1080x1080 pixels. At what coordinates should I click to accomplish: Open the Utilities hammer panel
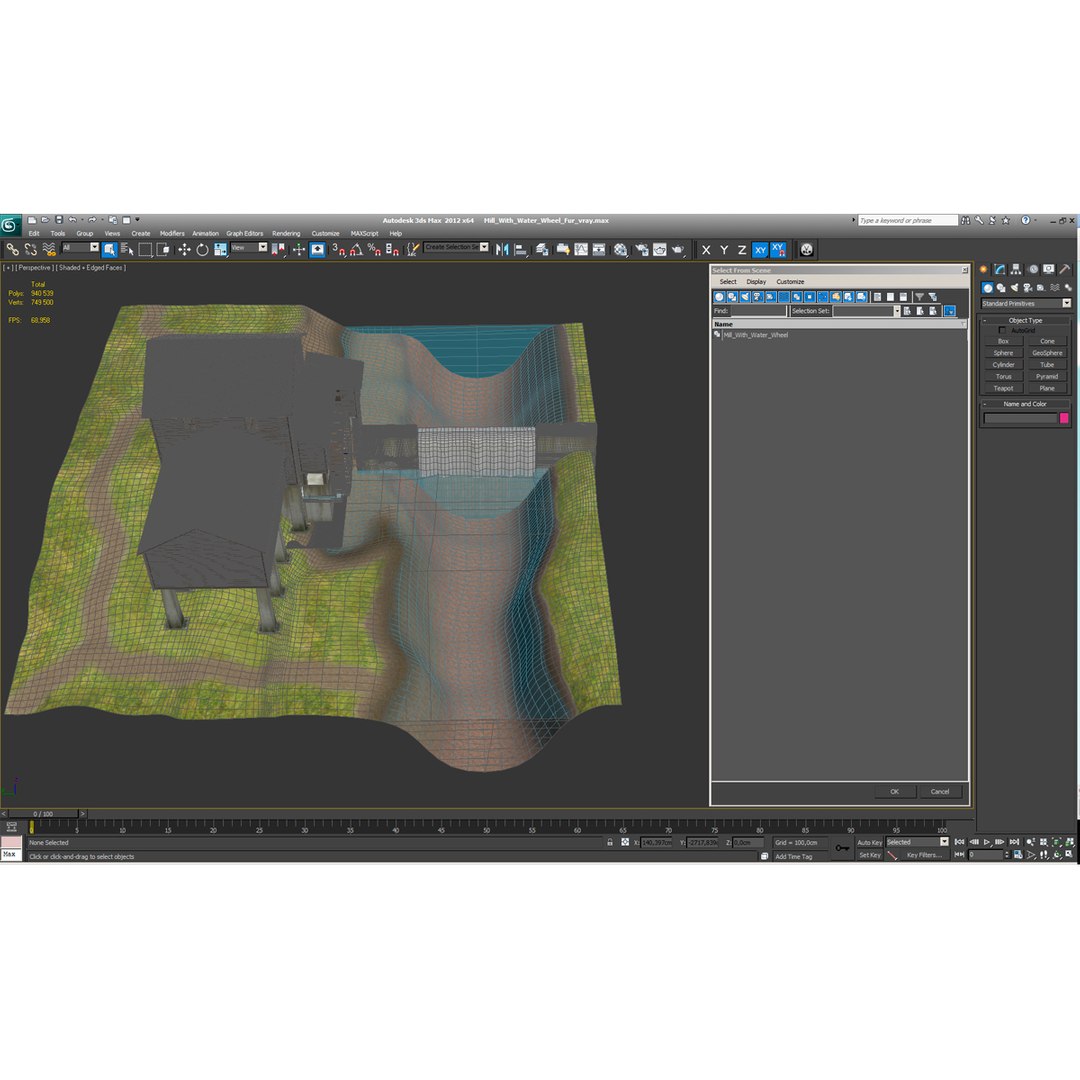coord(1065,269)
